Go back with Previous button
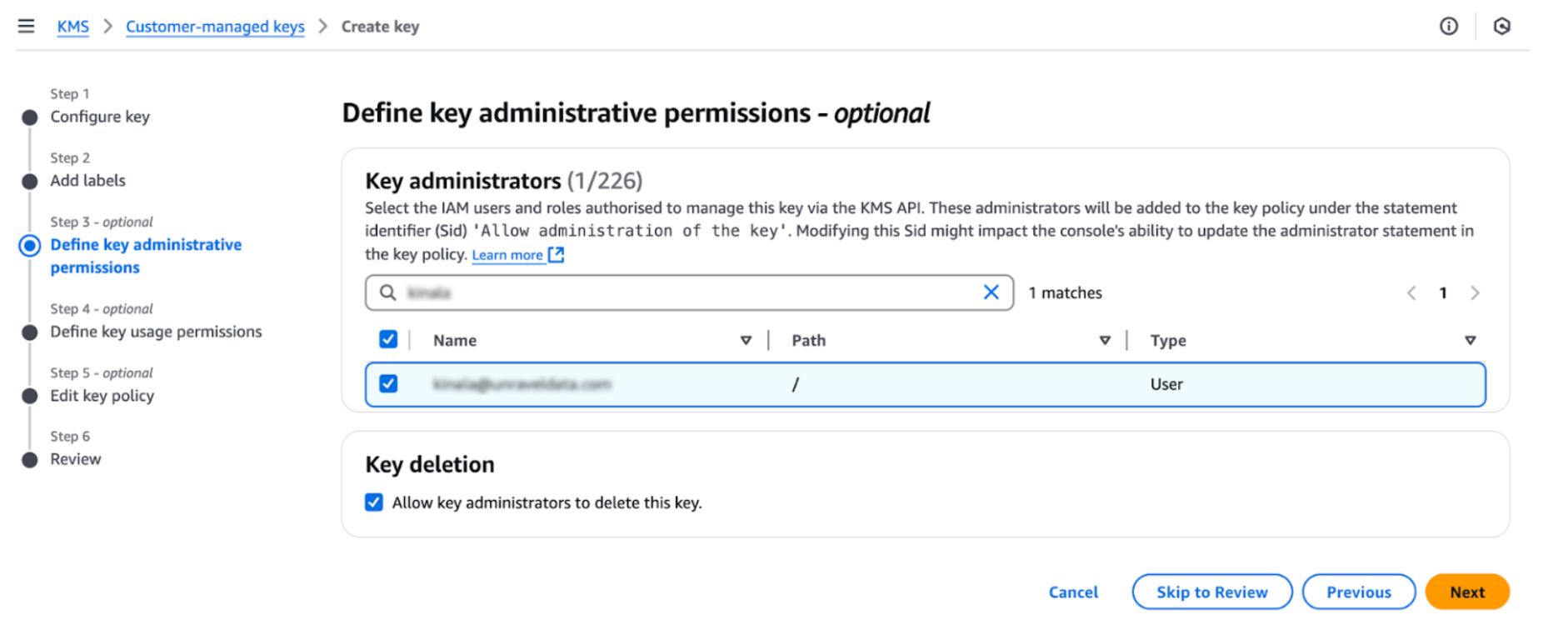The height and width of the screenshot is (640, 1568). [x=1359, y=592]
